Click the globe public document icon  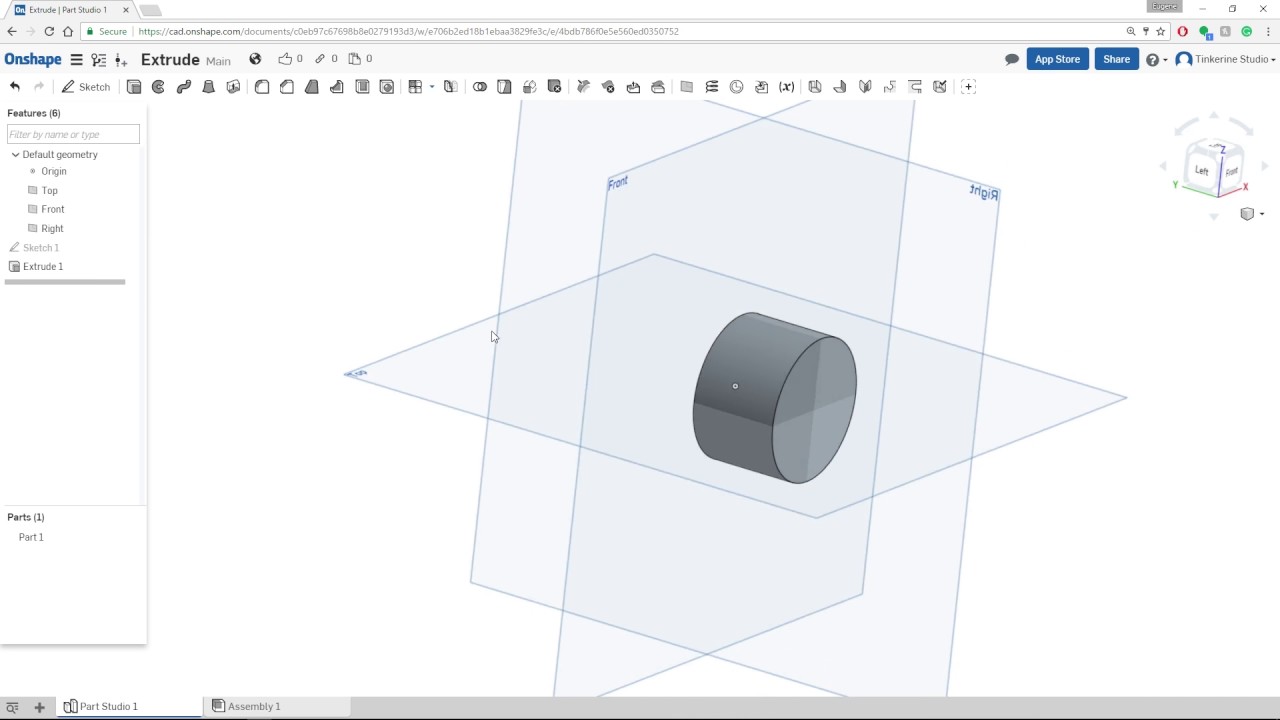click(255, 59)
